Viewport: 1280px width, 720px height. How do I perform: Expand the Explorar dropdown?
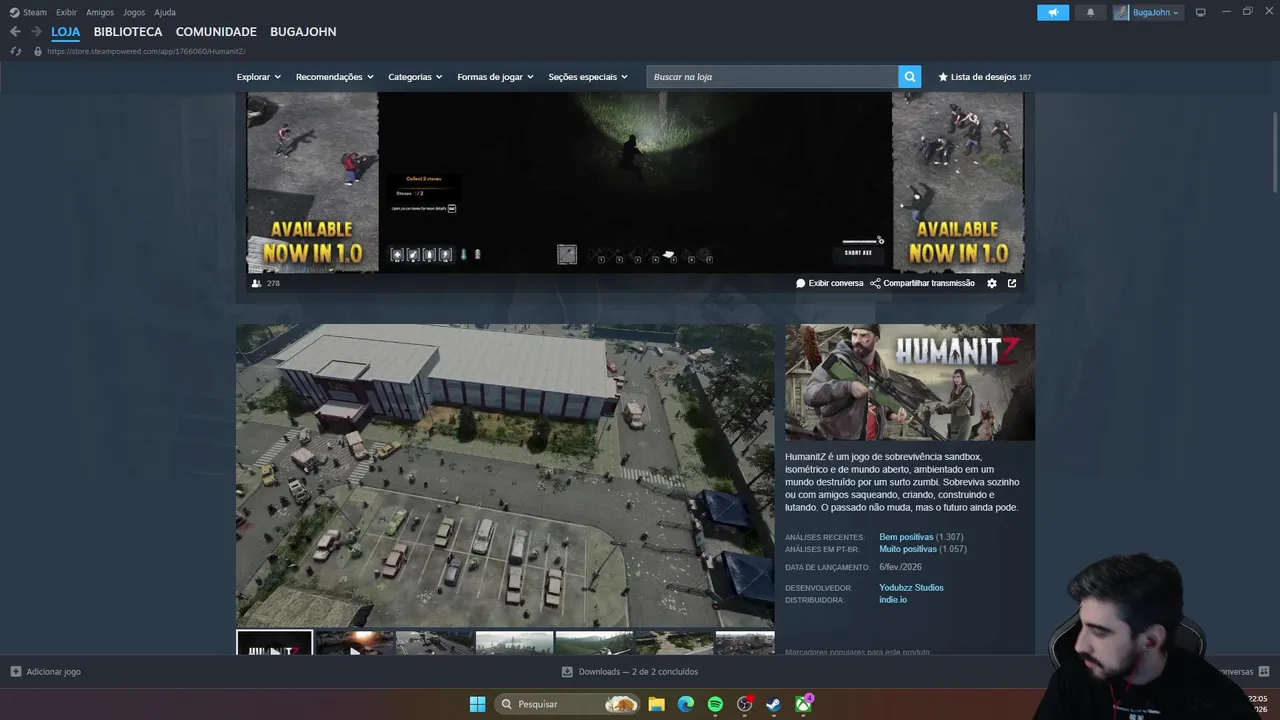(258, 77)
